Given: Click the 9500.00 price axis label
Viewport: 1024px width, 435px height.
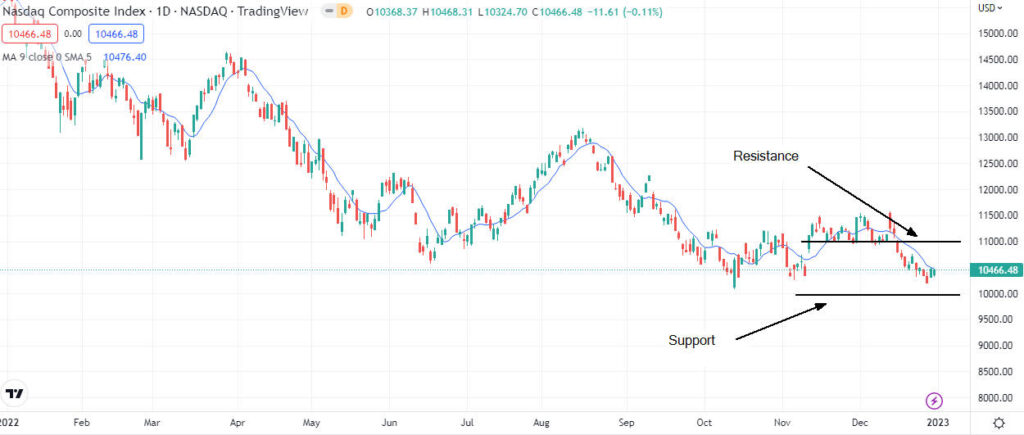Looking at the screenshot, I should pyautogui.click(x=997, y=319).
